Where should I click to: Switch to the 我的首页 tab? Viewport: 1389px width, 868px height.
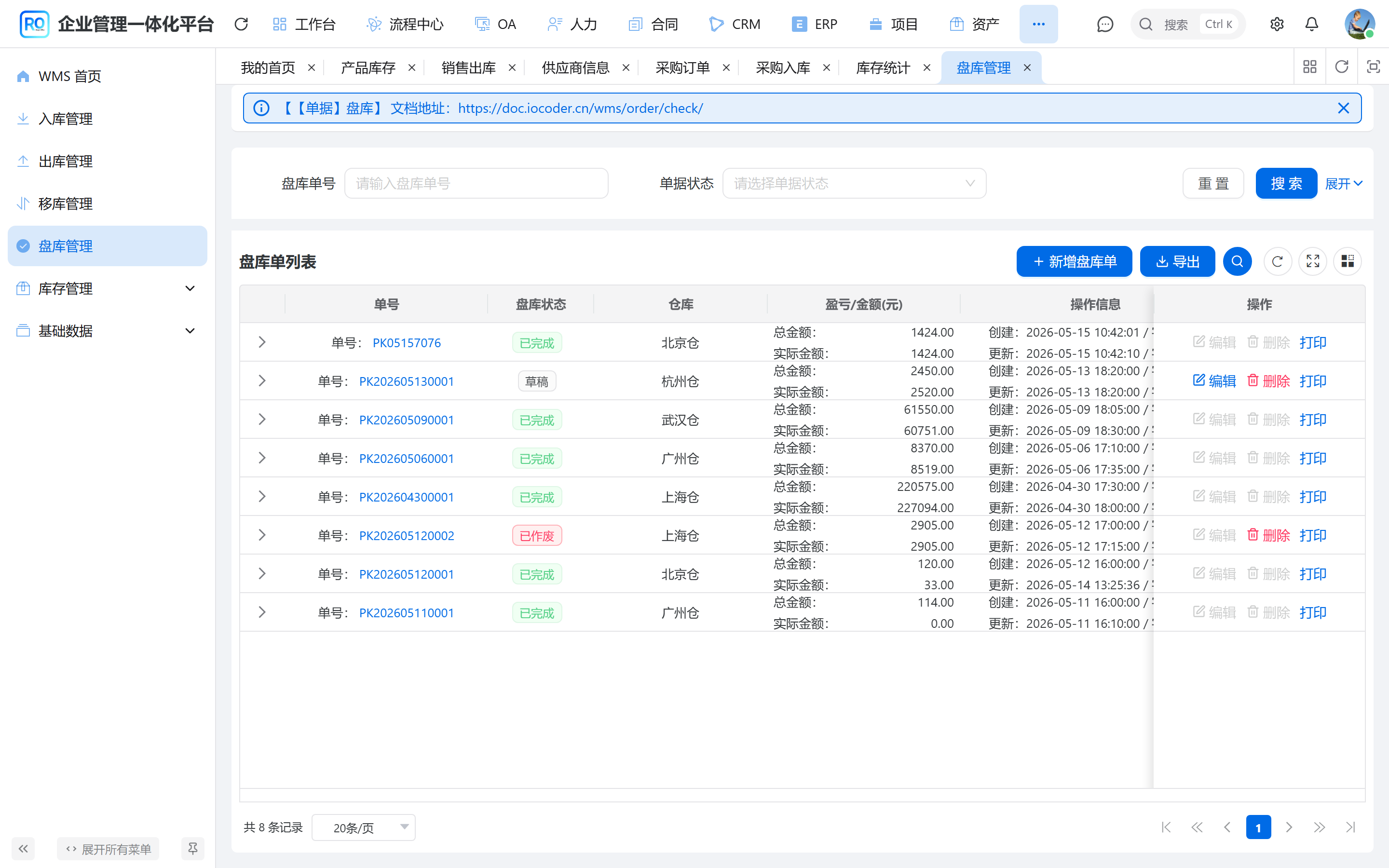pyautogui.click(x=268, y=68)
